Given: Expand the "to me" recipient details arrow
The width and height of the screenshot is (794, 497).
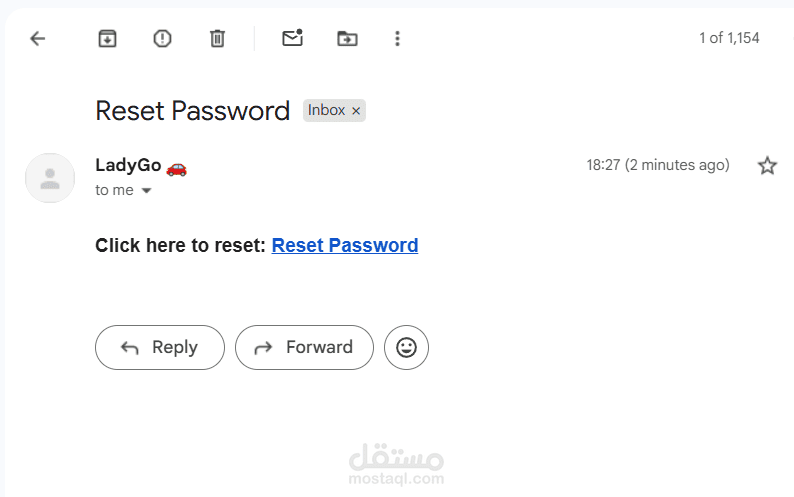Looking at the screenshot, I should pyautogui.click(x=146, y=190).
